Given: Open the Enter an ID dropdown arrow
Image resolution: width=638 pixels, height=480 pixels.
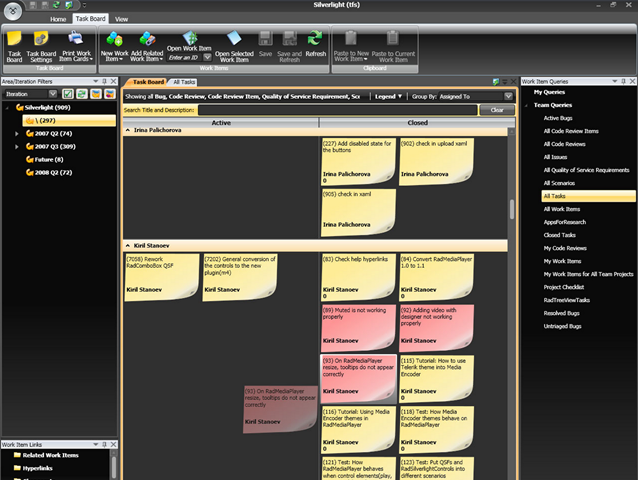Looking at the screenshot, I should pyautogui.click(x=207, y=57).
